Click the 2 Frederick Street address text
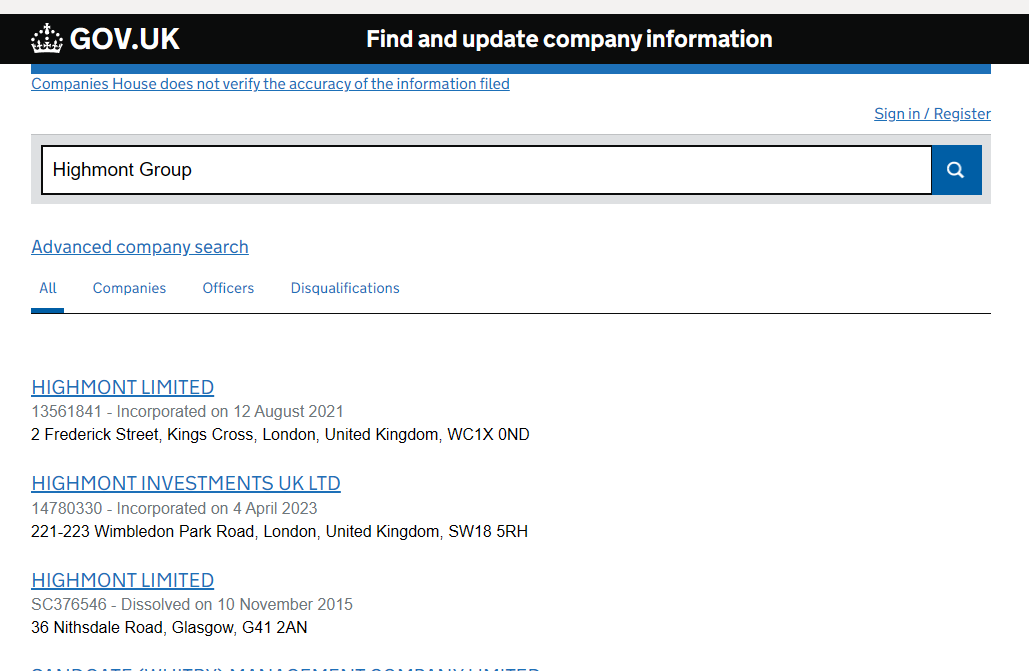1029x671 pixels. [280, 435]
